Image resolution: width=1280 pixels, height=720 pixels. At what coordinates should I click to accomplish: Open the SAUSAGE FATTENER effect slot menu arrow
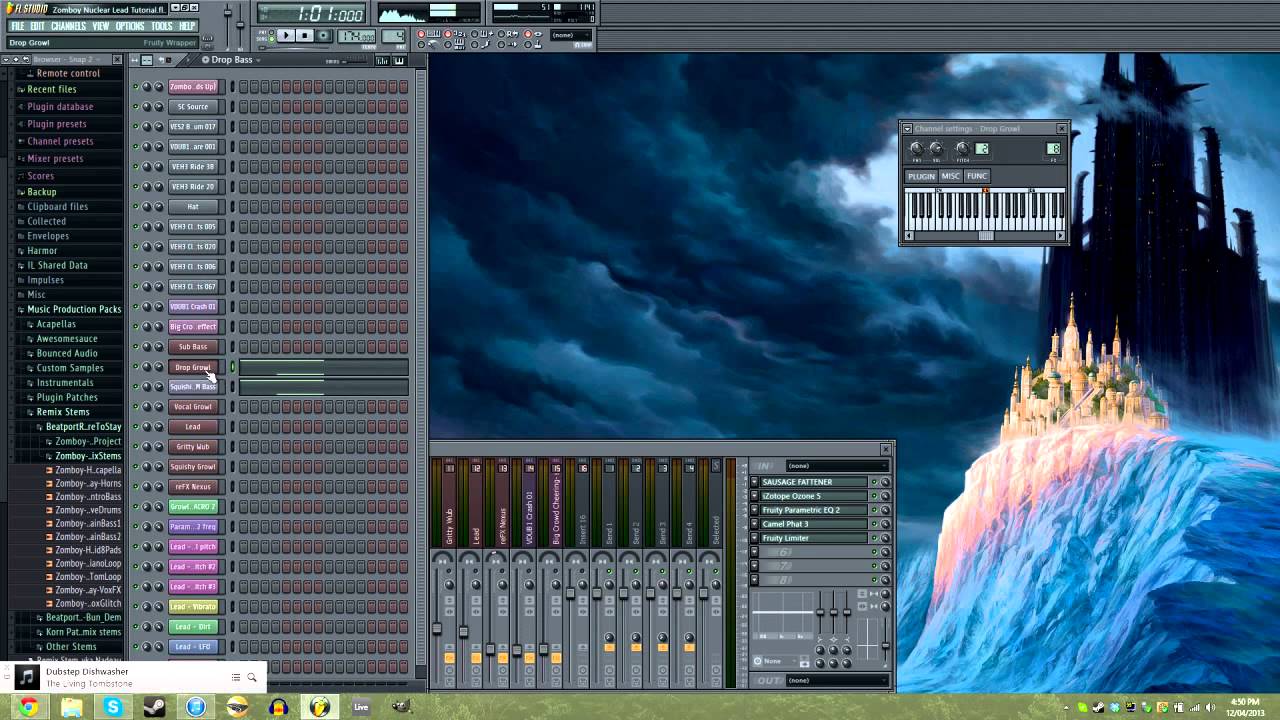click(x=755, y=482)
